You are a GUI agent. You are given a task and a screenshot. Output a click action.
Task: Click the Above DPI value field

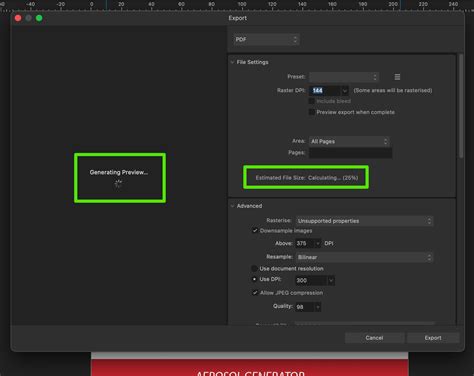click(305, 243)
